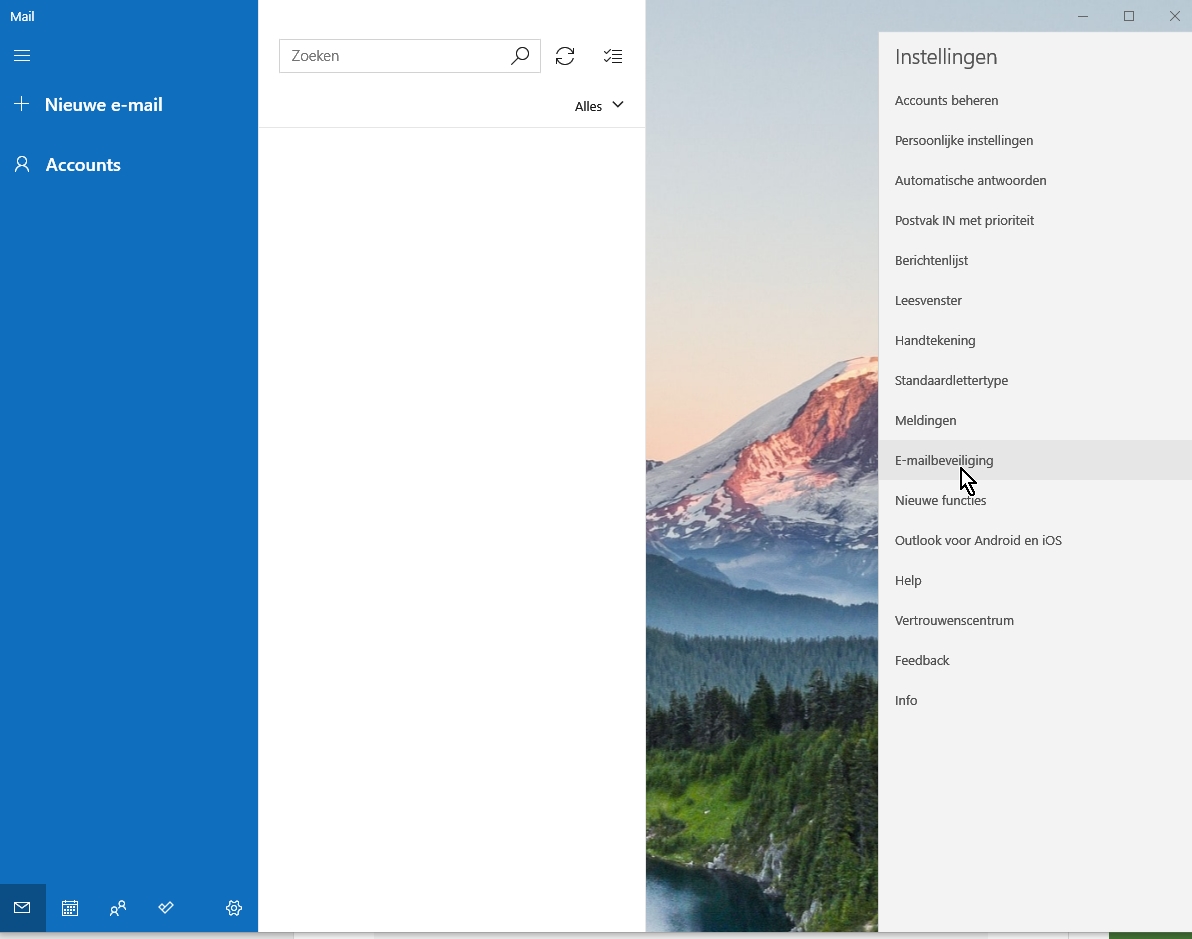Open the People contacts icon
Image resolution: width=1192 pixels, height=939 pixels.
[118, 908]
